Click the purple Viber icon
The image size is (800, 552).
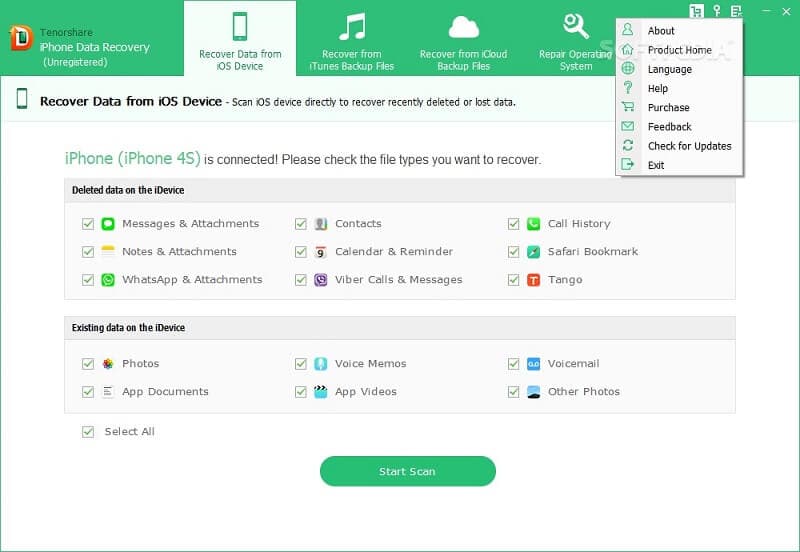click(x=321, y=280)
